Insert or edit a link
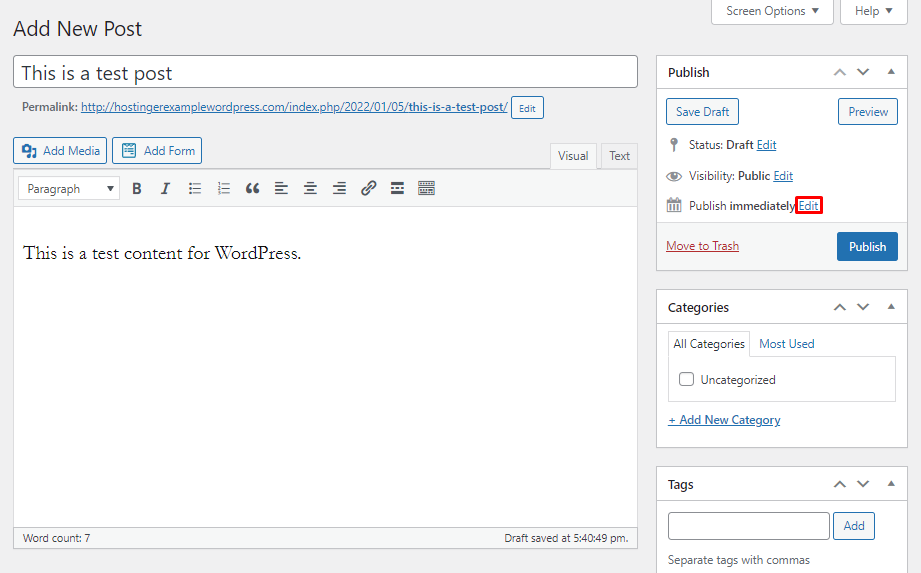 [x=368, y=188]
